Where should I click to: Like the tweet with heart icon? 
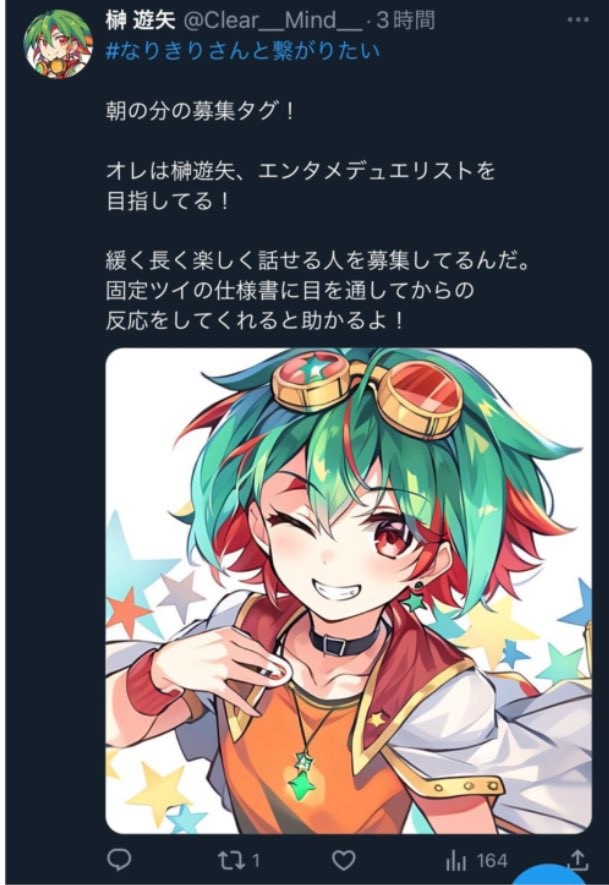pos(343,861)
